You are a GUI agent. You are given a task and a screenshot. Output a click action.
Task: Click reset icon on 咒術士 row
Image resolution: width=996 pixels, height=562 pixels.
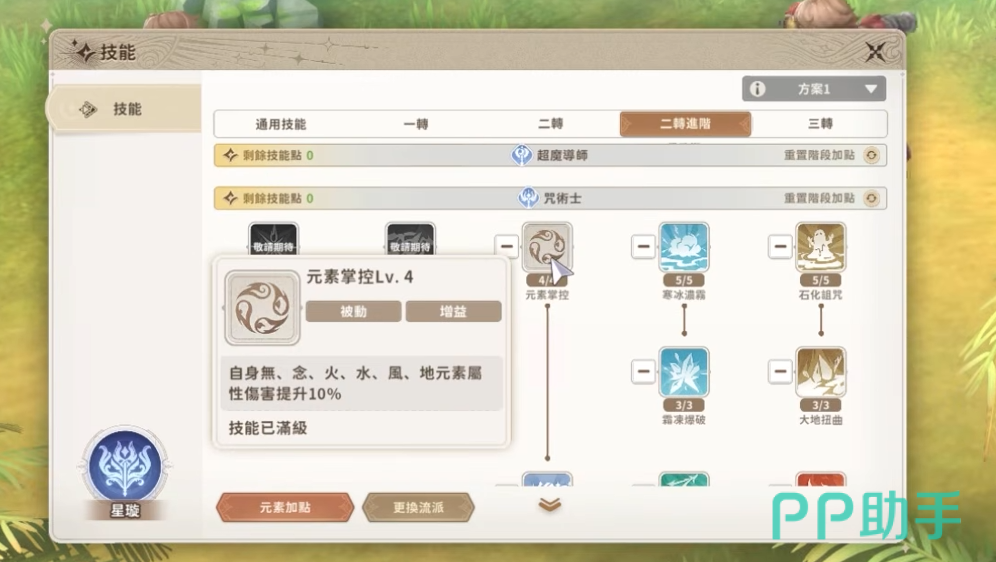(x=872, y=198)
